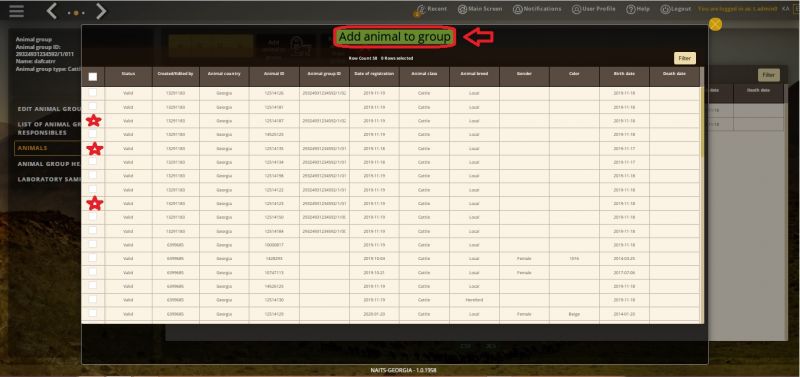Log out of the application
Image resolution: width=800 pixels, height=377 pixels.
tap(676, 9)
